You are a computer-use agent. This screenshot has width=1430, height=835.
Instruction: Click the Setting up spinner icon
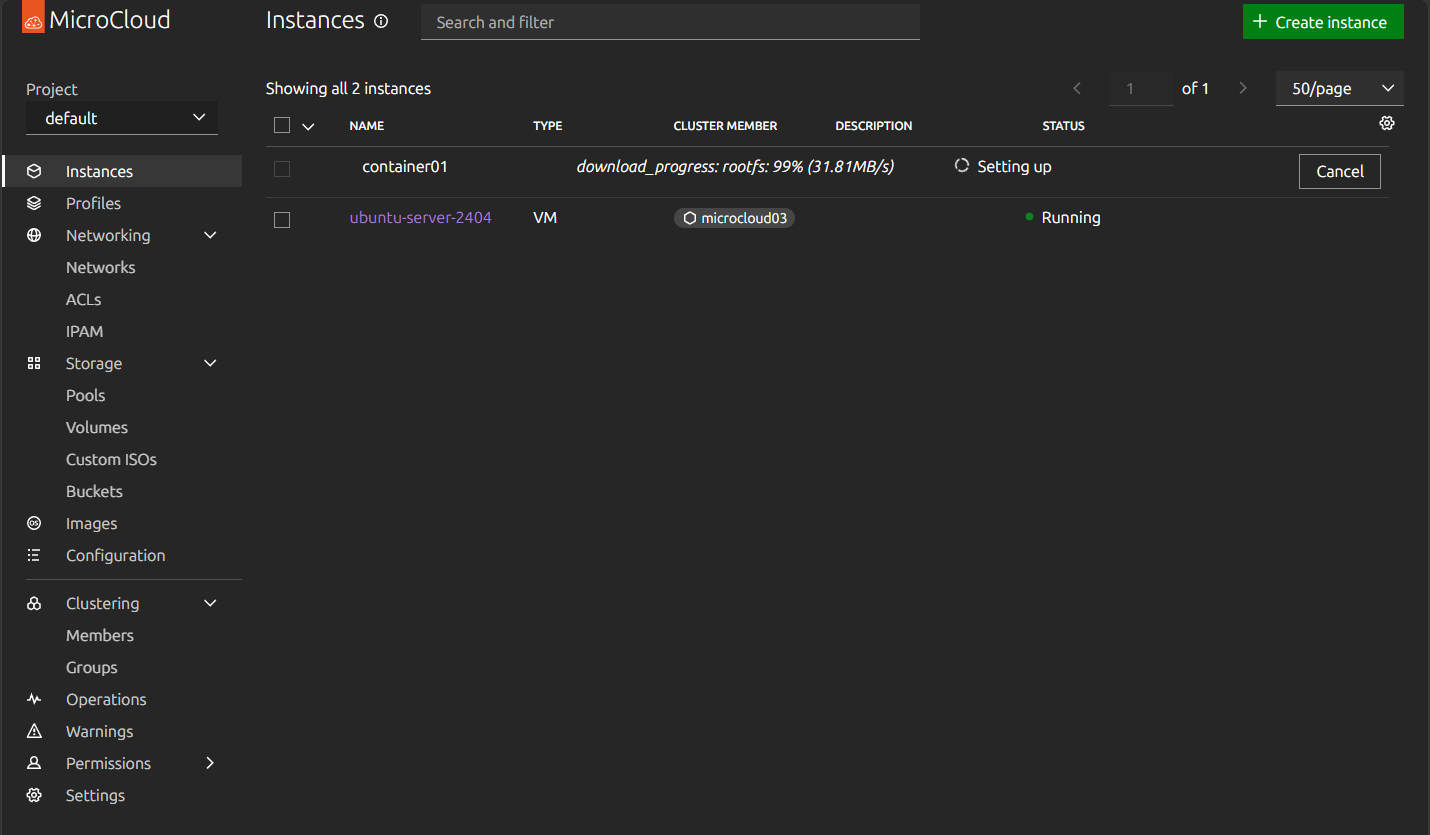pyautogui.click(x=962, y=166)
